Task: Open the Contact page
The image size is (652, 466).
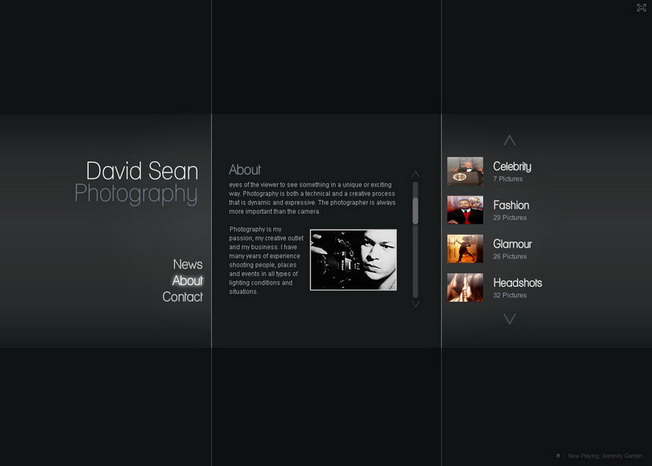Action: coord(182,297)
